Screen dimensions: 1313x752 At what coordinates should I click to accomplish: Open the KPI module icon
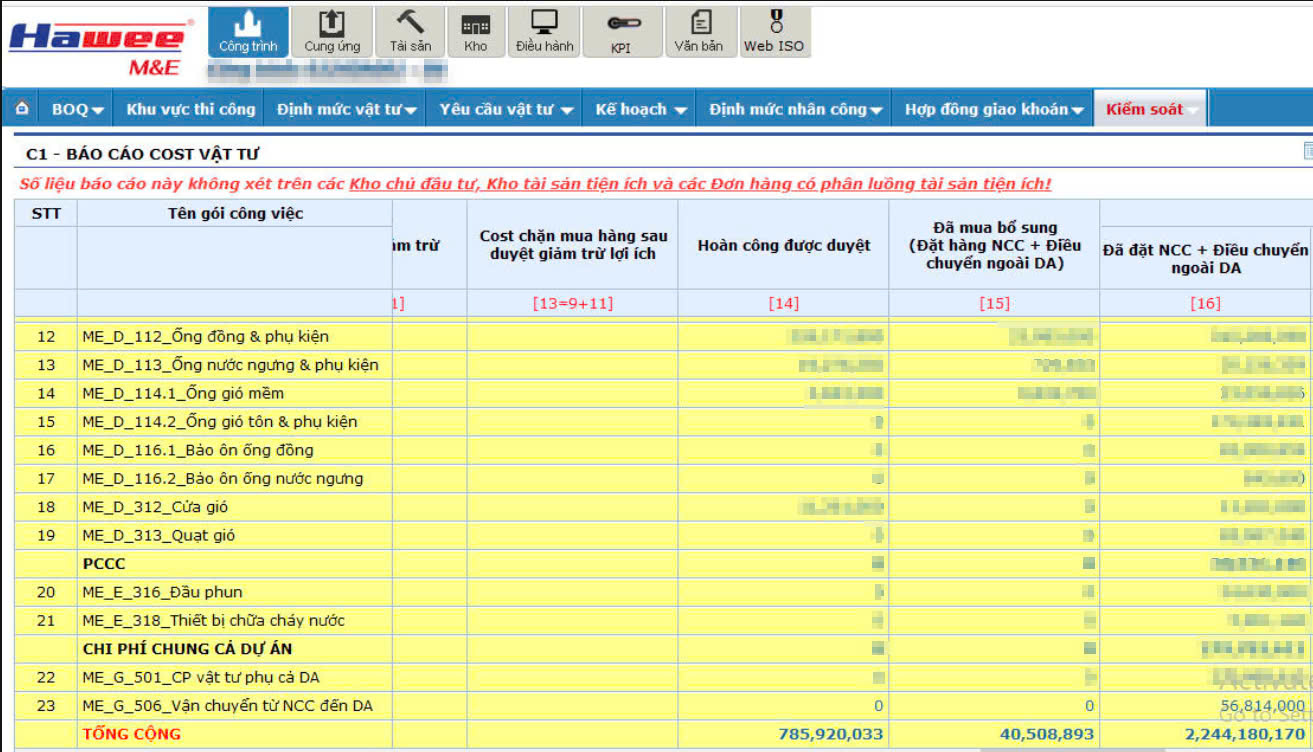621,32
